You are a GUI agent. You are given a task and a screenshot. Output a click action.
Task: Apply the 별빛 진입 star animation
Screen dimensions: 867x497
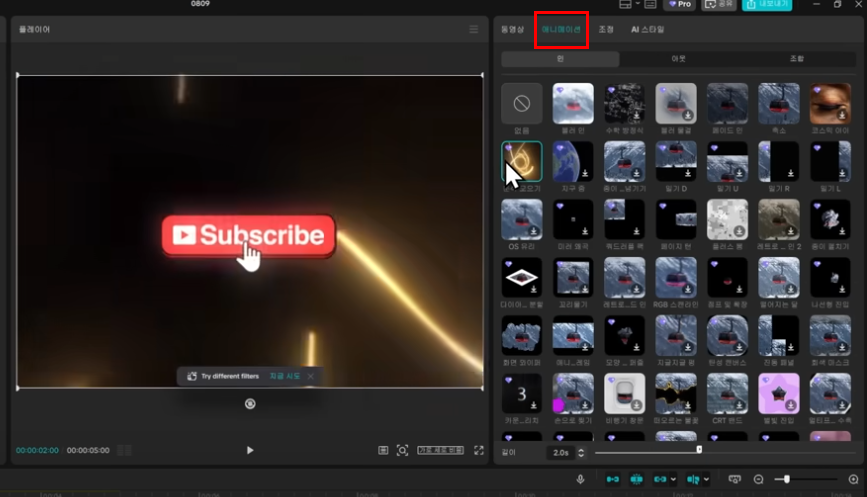pyautogui.click(x=779, y=394)
